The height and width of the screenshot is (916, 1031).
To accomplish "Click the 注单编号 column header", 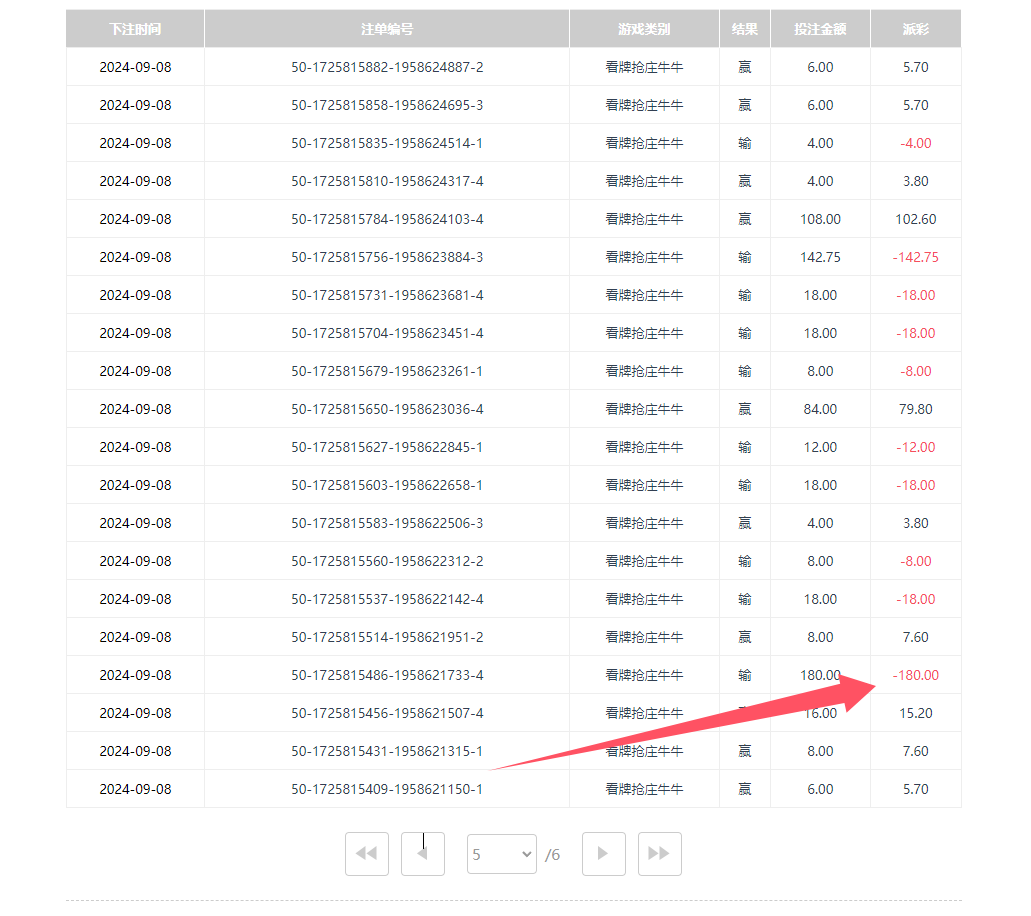I will click(386, 28).
